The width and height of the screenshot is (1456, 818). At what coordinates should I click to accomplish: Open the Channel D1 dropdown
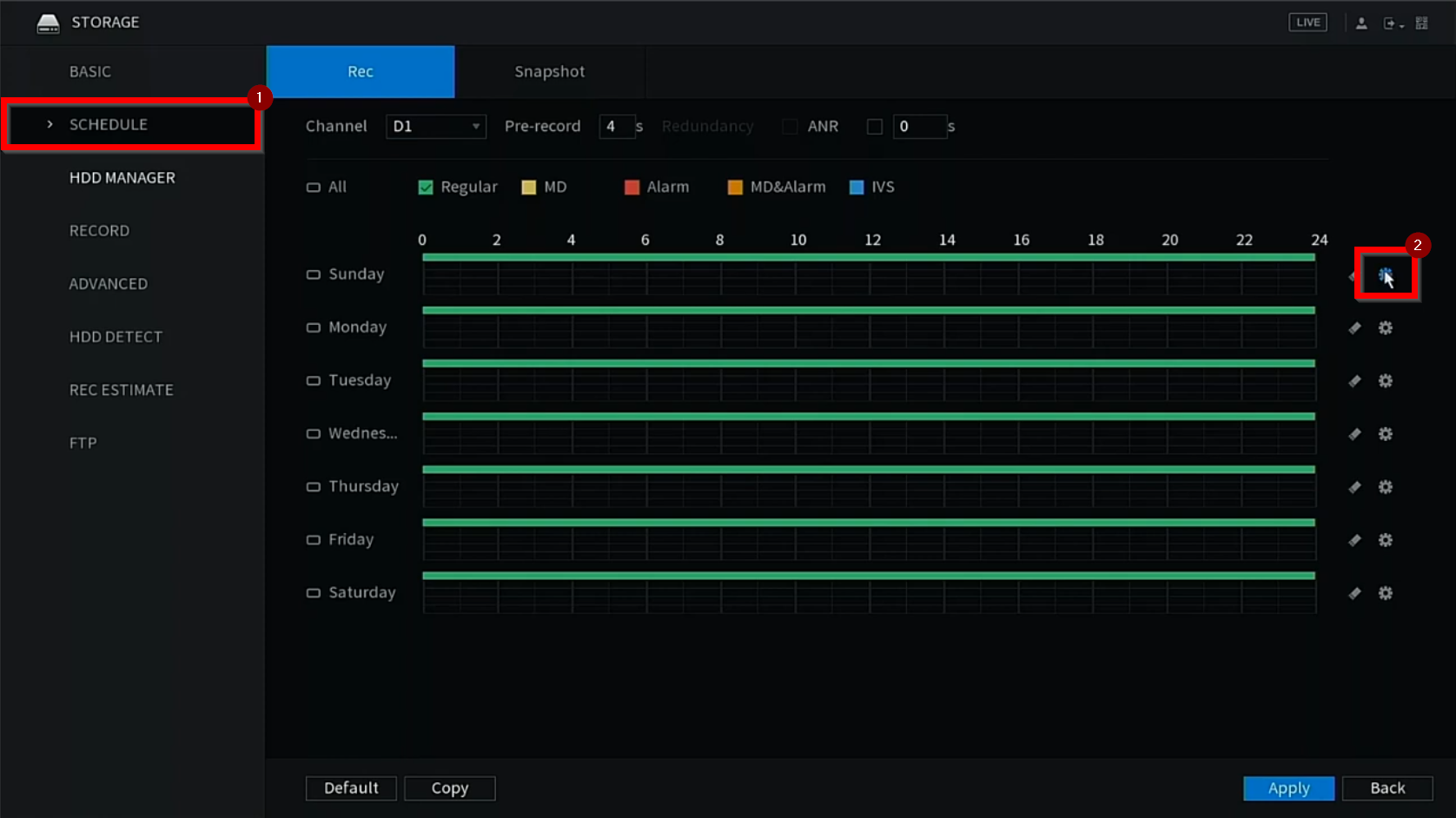coord(435,127)
